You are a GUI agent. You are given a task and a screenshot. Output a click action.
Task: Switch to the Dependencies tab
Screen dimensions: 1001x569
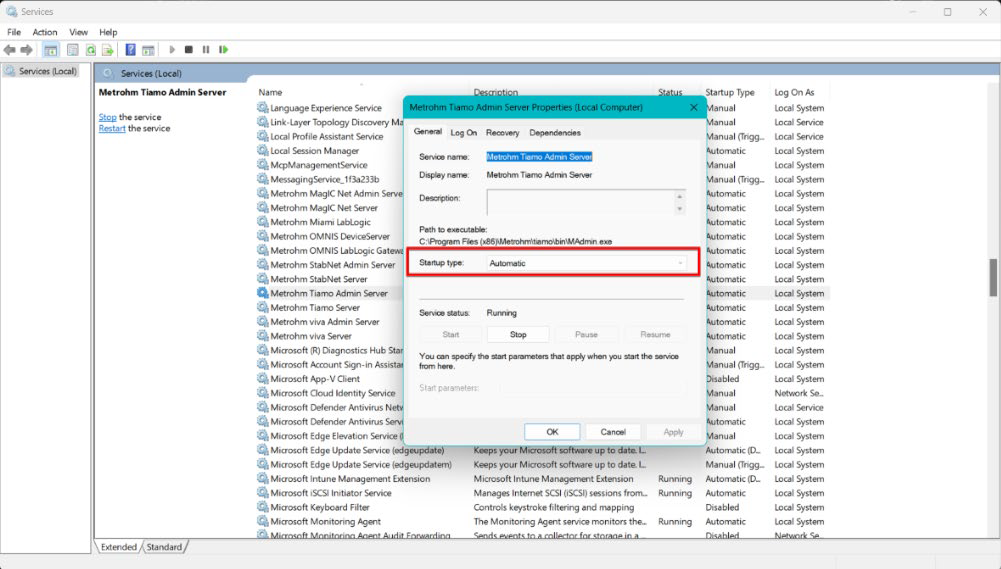[555, 133]
